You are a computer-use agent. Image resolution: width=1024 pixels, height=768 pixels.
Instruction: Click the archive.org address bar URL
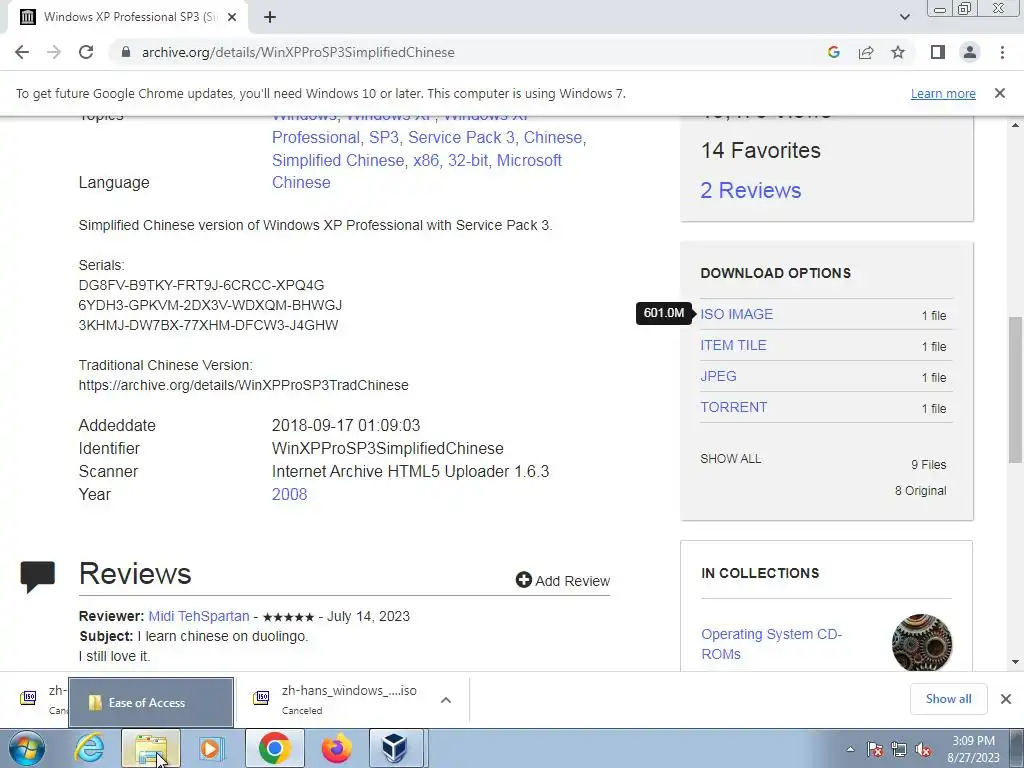point(298,52)
